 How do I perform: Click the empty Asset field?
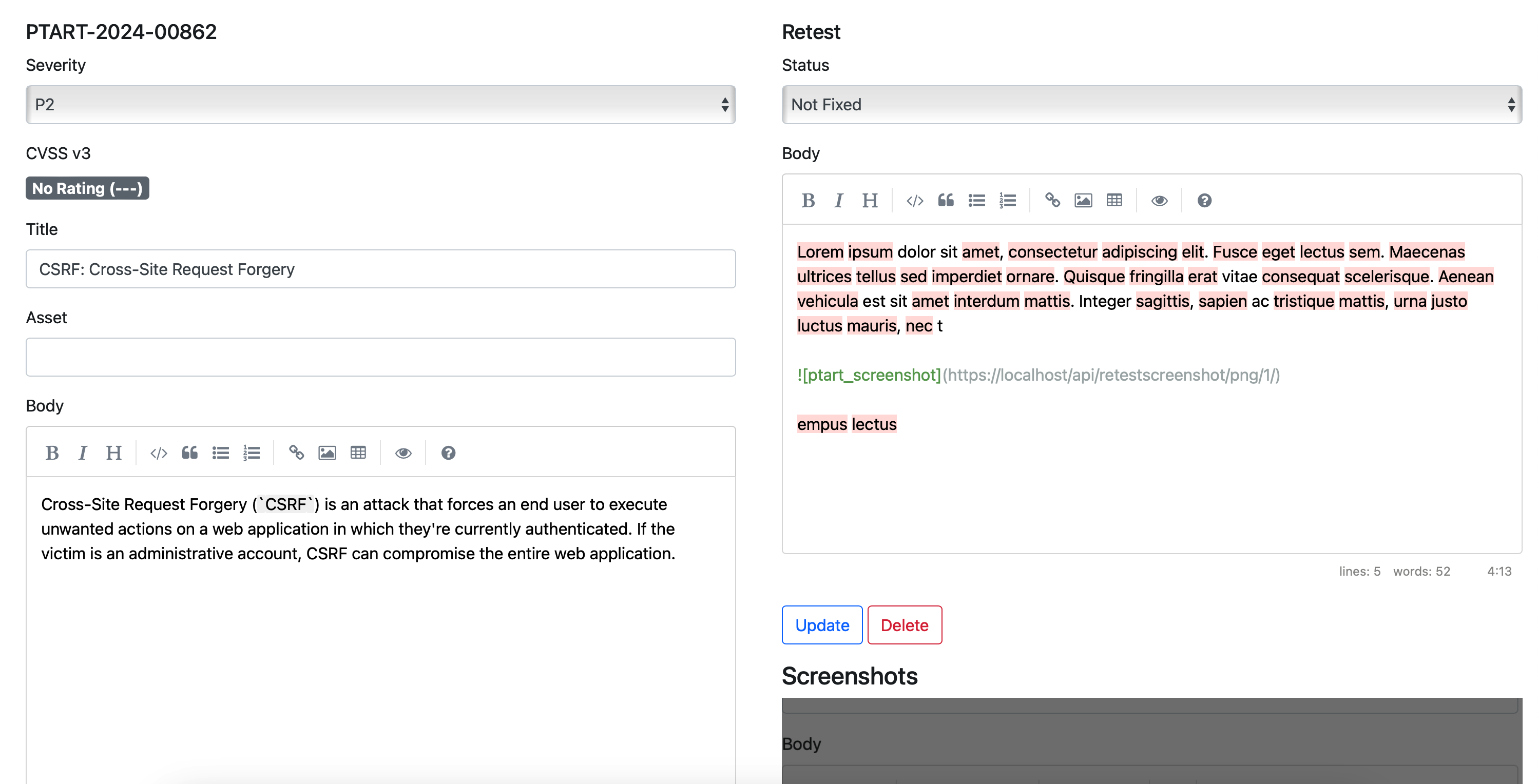(380, 358)
